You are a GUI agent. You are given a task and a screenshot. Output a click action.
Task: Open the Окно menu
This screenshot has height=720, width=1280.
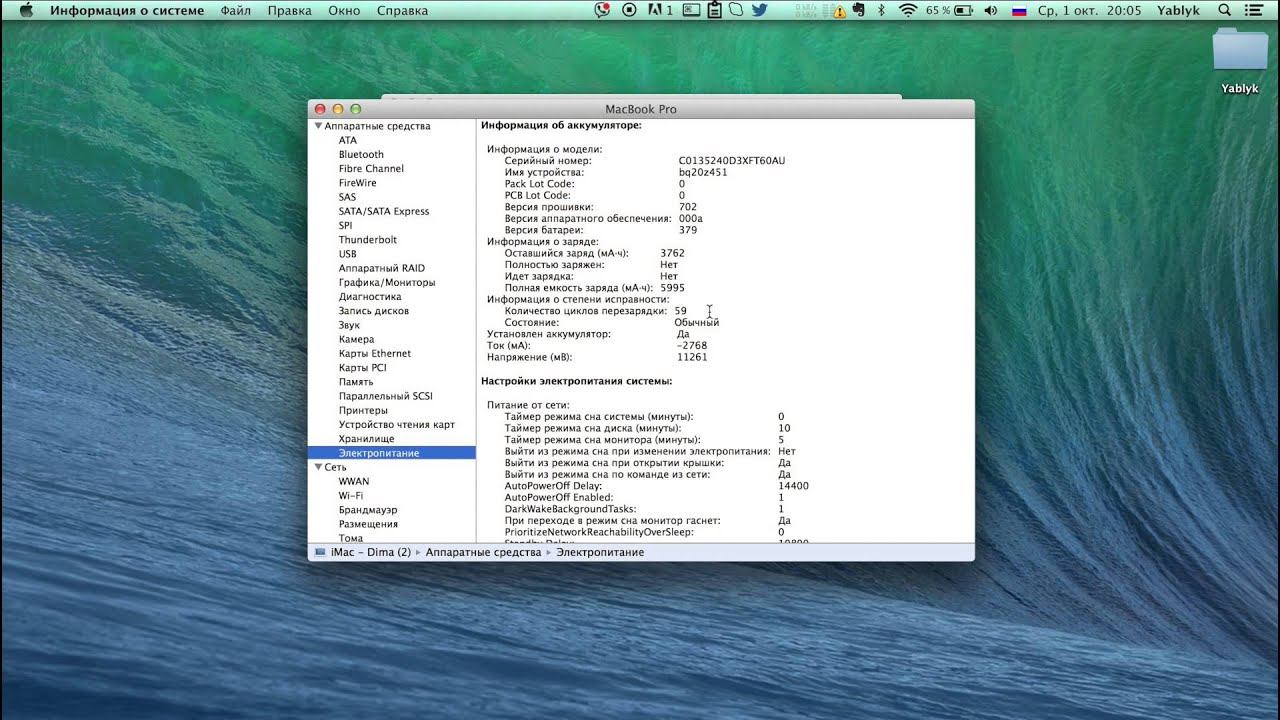(344, 11)
